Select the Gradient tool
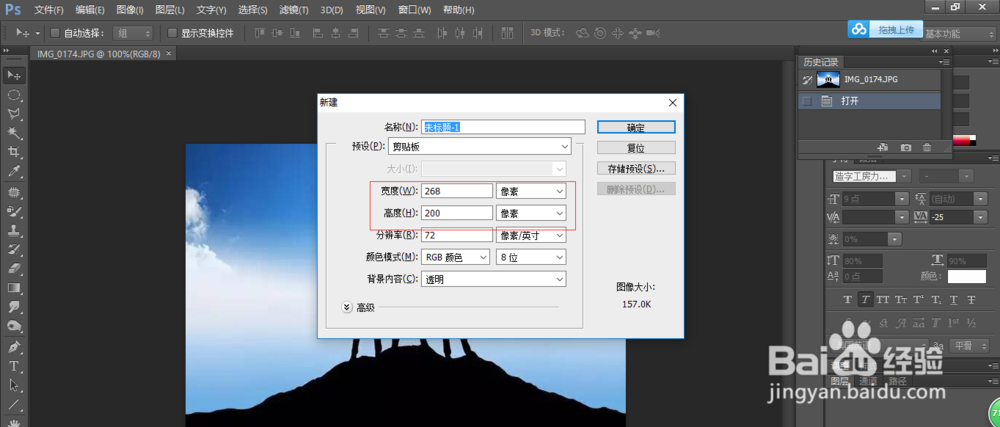 pyautogui.click(x=14, y=287)
